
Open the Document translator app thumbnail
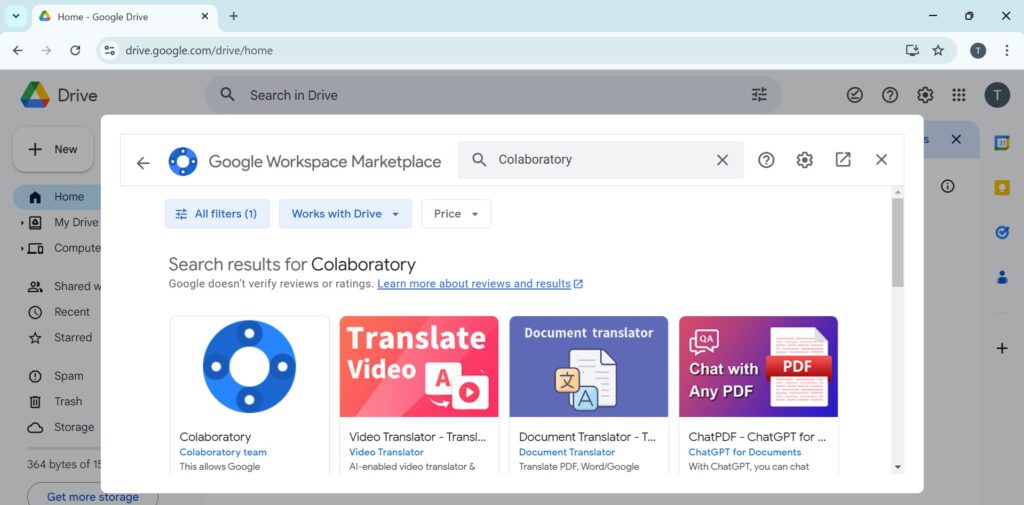point(588,367)
